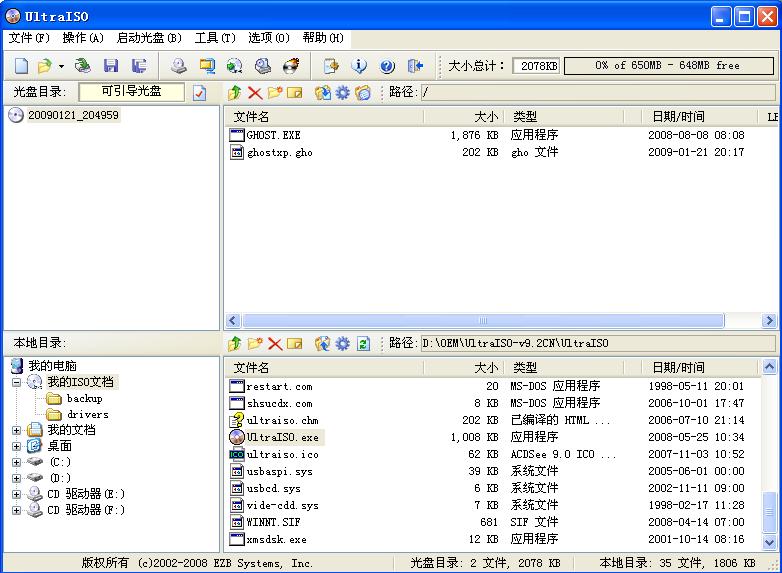Create new folder in local pane

point(255,344)
